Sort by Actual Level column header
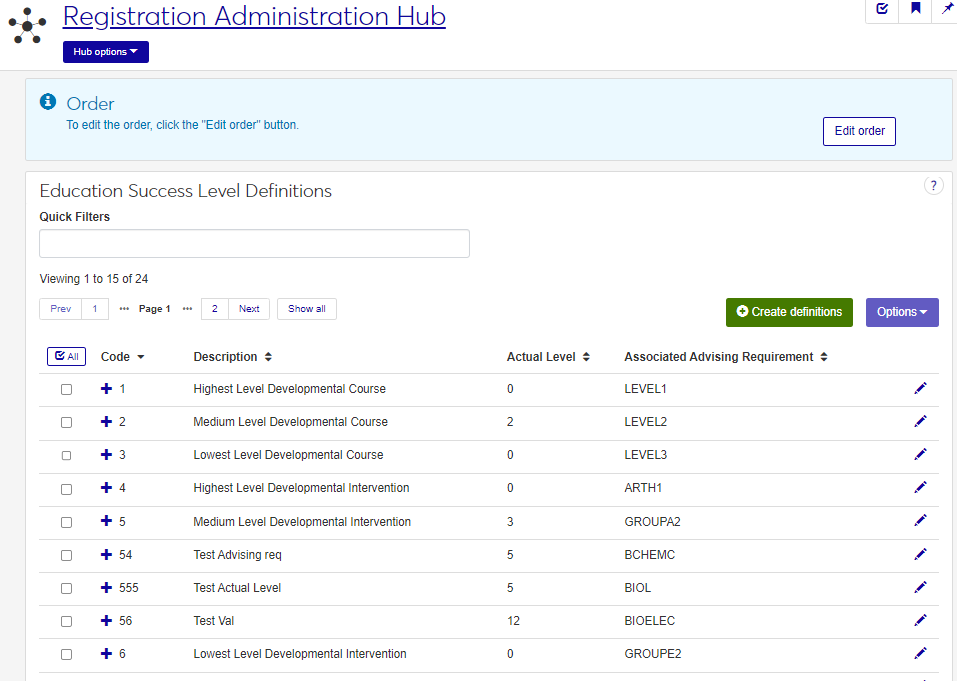This screenshot has width=957, height=681. [547, 357]
